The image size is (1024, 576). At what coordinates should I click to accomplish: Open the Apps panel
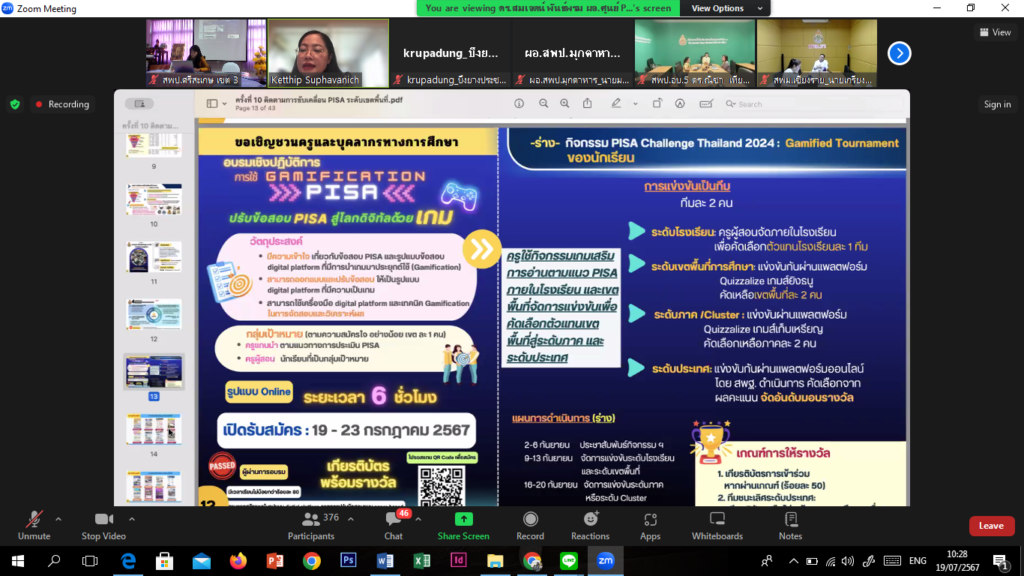tap(650, 524)
